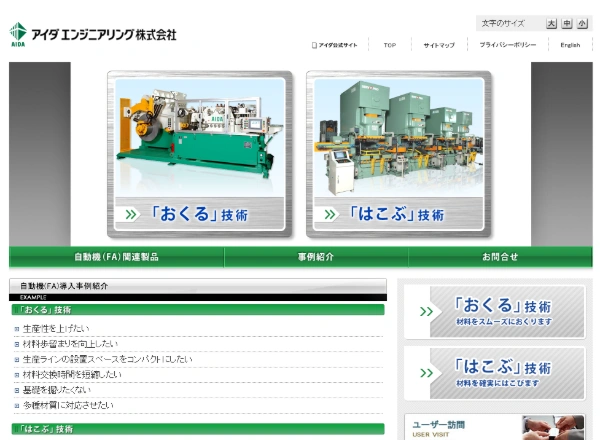Switch the site to English
This screenshot has width=600, height=440.
click(x=570, y=45)
